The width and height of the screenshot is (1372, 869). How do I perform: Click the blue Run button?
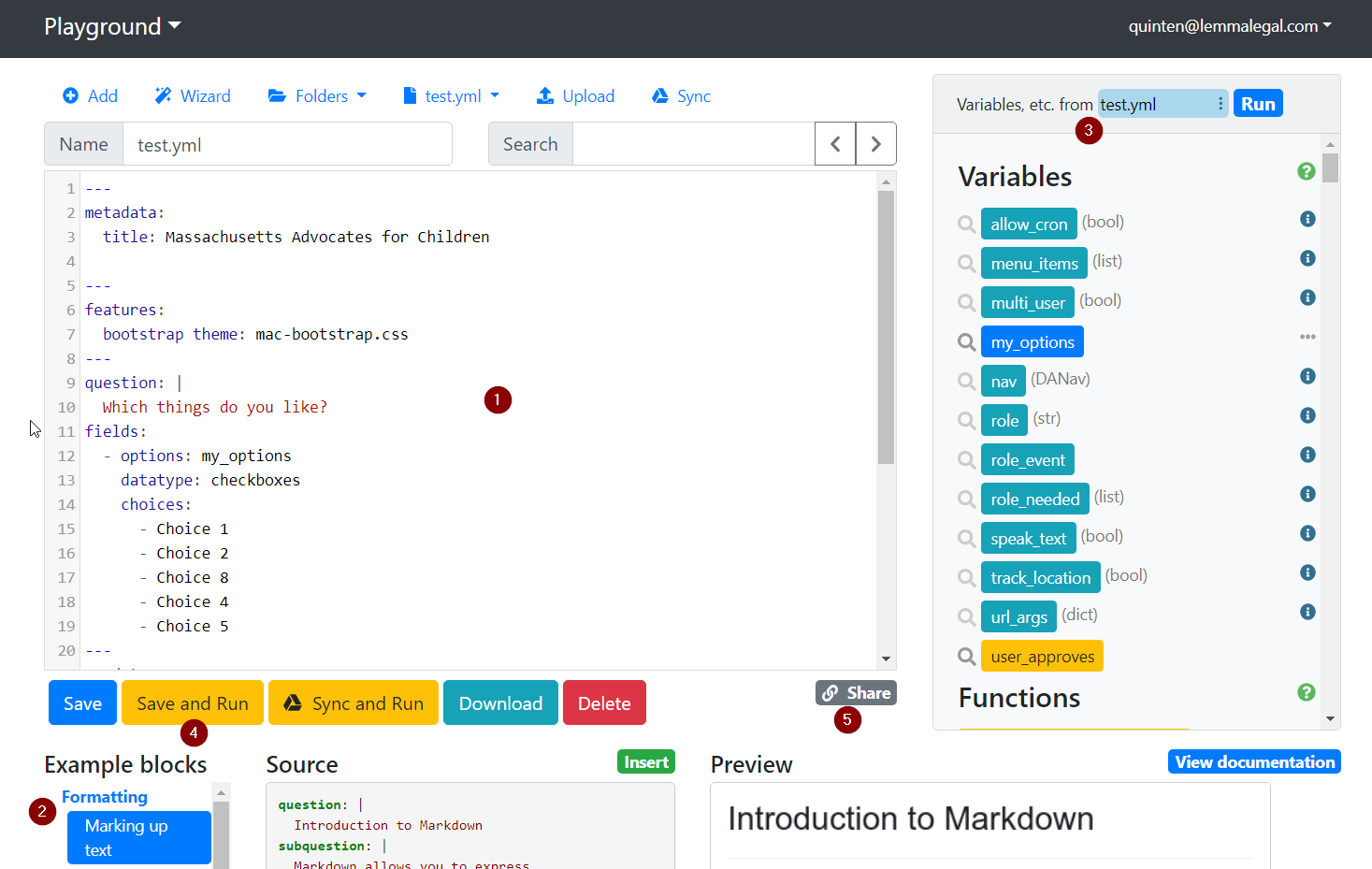[1258, 104]
